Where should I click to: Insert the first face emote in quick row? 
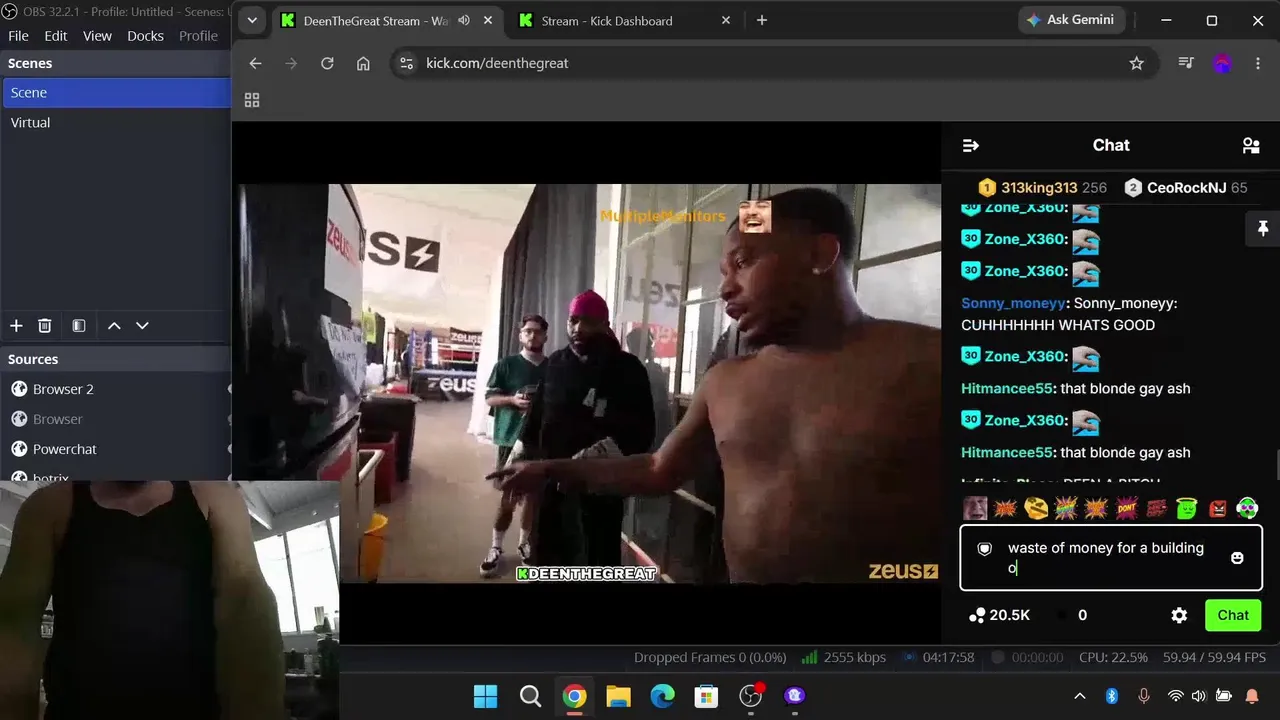[x=975, y=508]
